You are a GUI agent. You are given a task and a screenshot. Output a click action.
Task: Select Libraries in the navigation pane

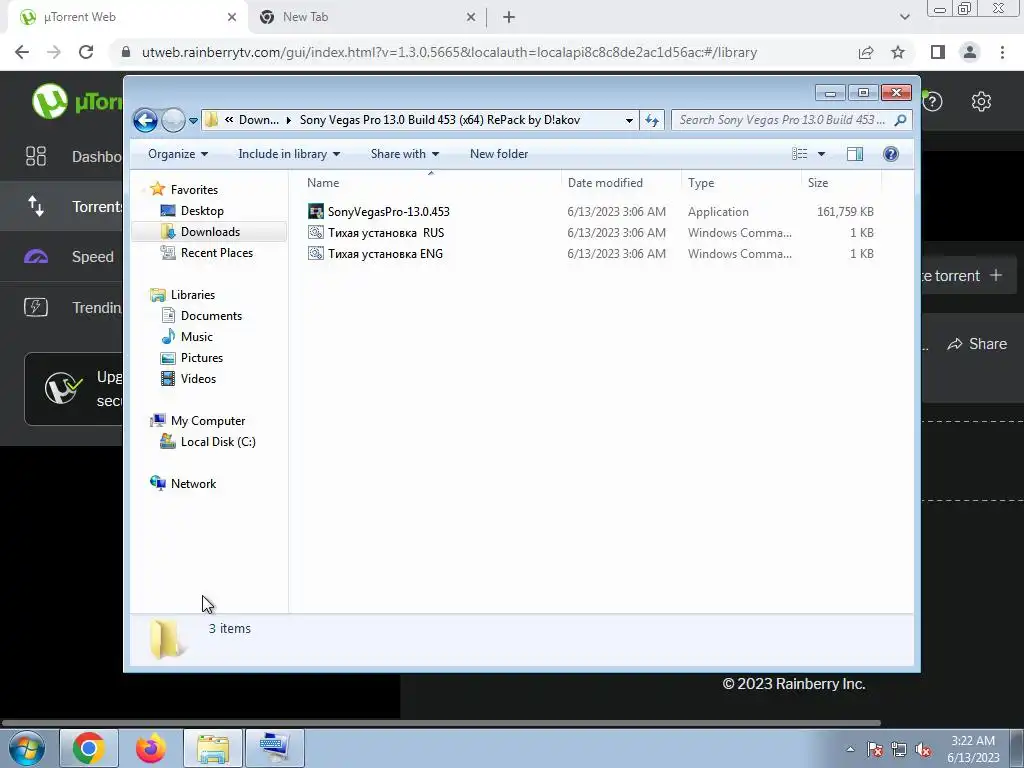[193, 295]
